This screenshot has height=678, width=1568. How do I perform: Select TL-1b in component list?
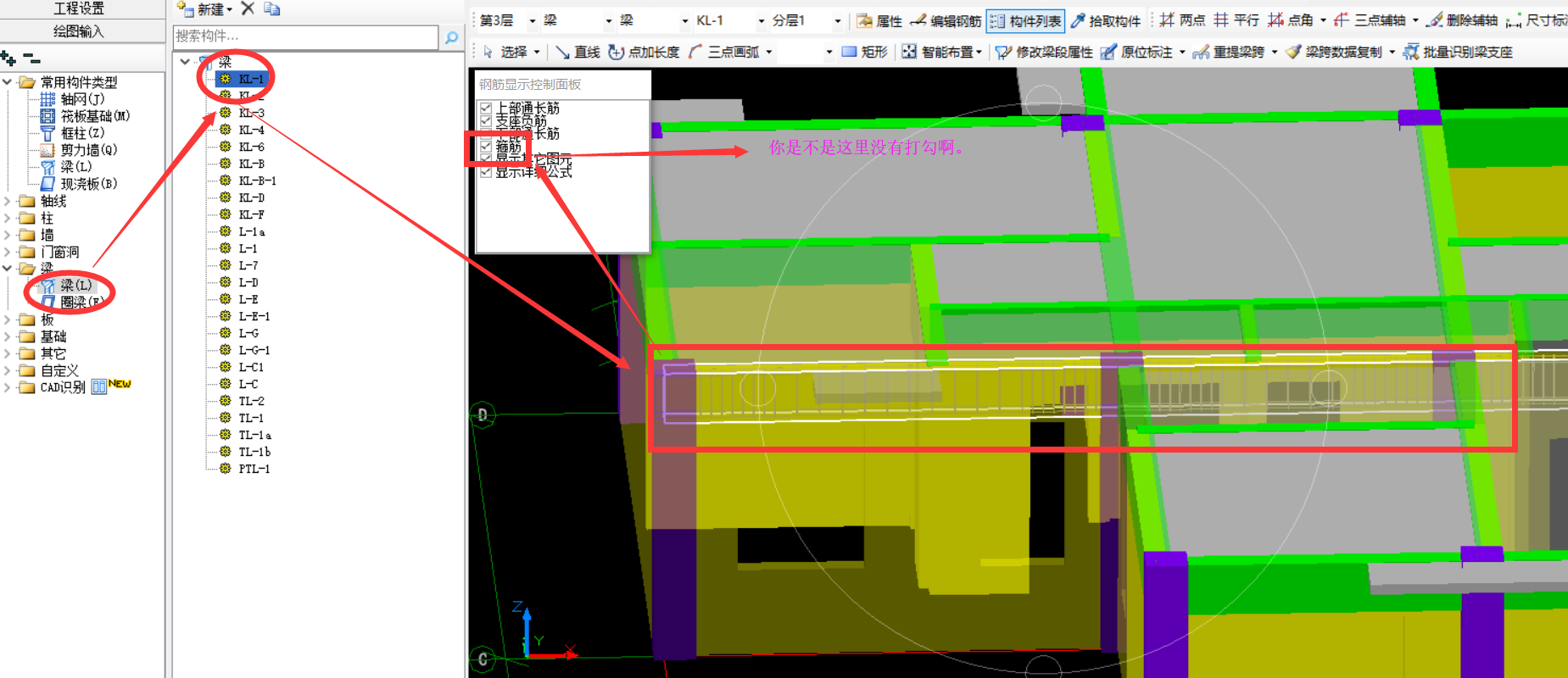pyautogui.click(x=254, y=452)
